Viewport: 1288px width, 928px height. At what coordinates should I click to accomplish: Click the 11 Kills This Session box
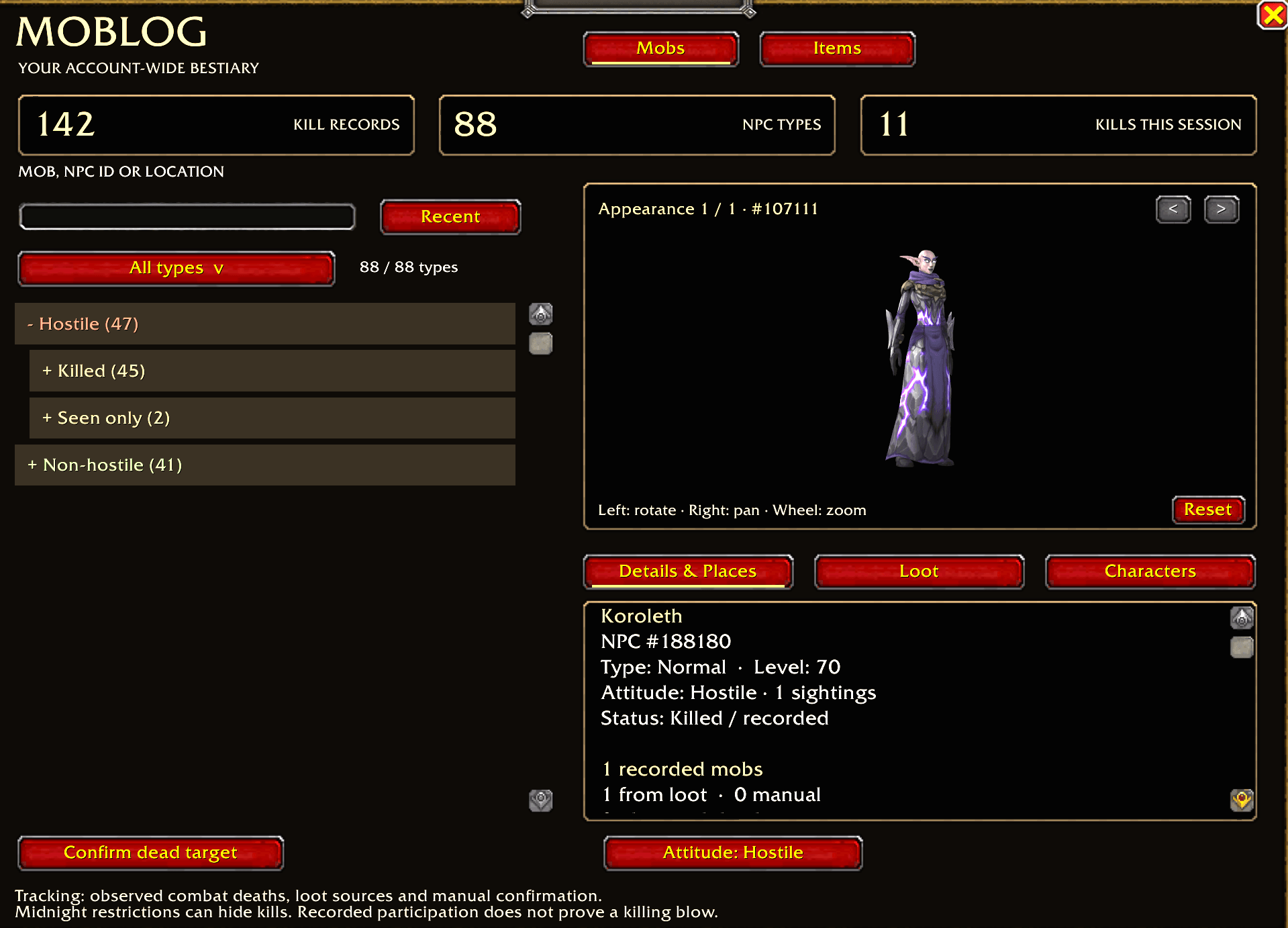tap(1058, 125)
